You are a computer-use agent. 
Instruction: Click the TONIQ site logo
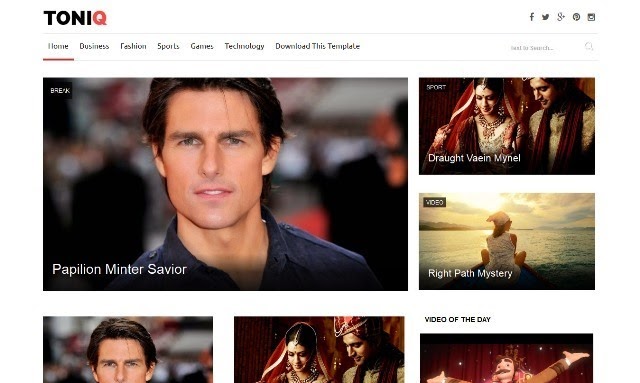coord(75,18)
